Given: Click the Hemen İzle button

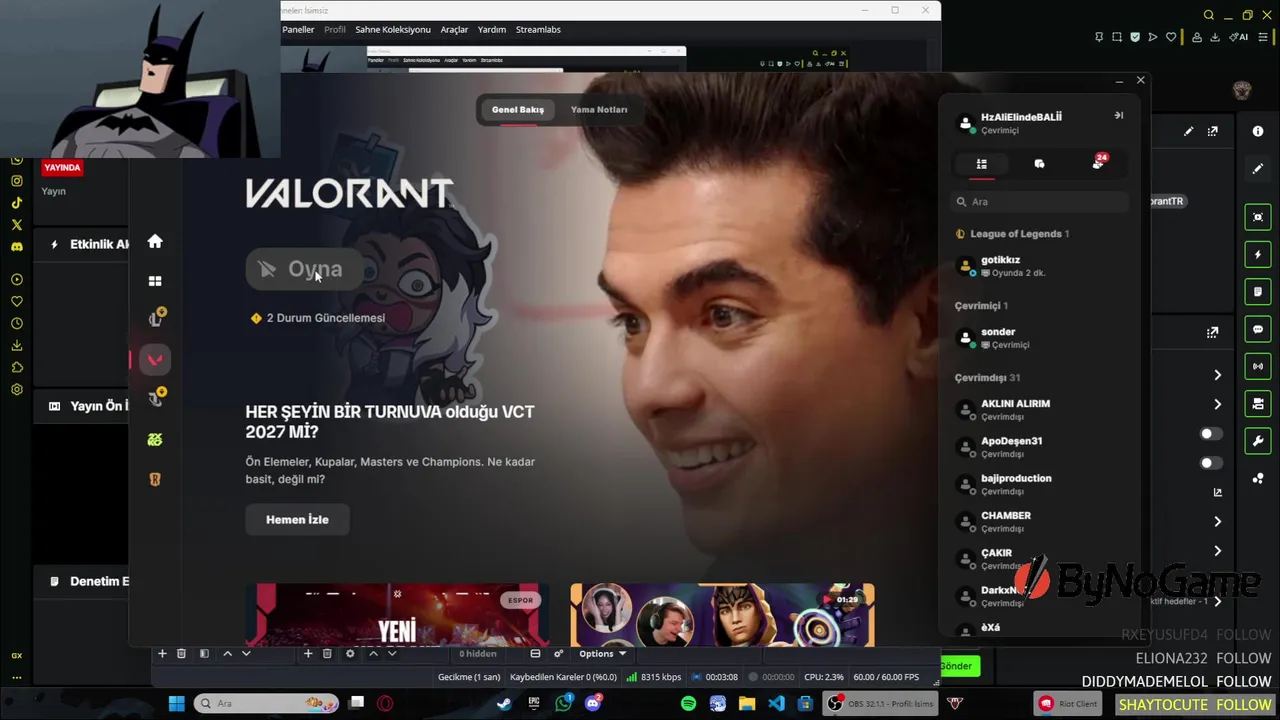Looking at the screenshot, I should coord(297,520).
